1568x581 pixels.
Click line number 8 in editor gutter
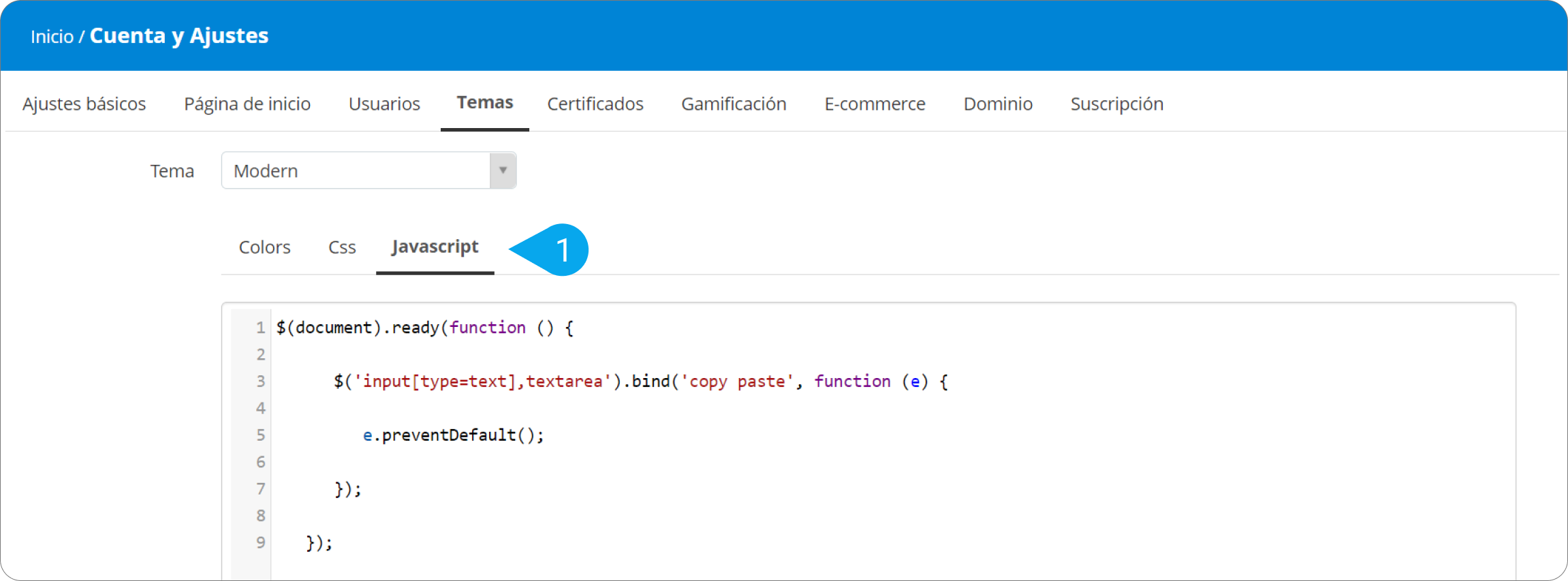[260, 516]
